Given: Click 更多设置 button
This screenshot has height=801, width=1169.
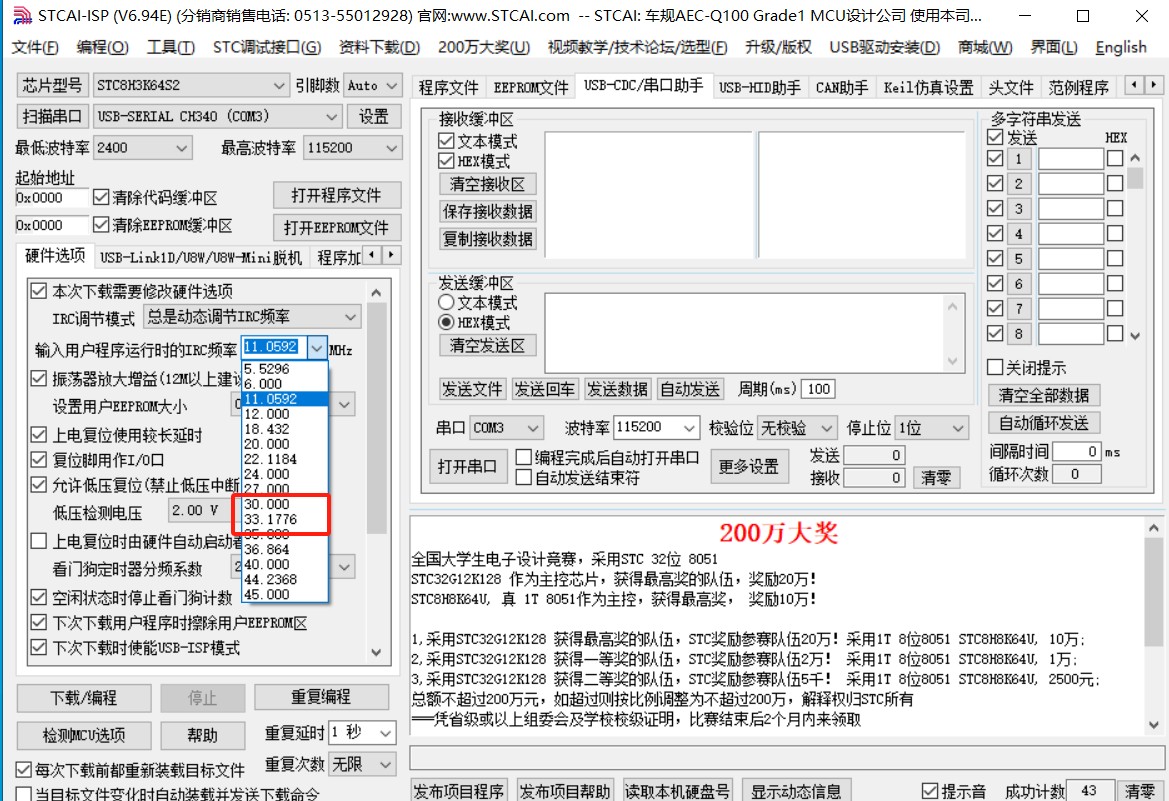Looking at the screenshot, I should pos(749,467).
